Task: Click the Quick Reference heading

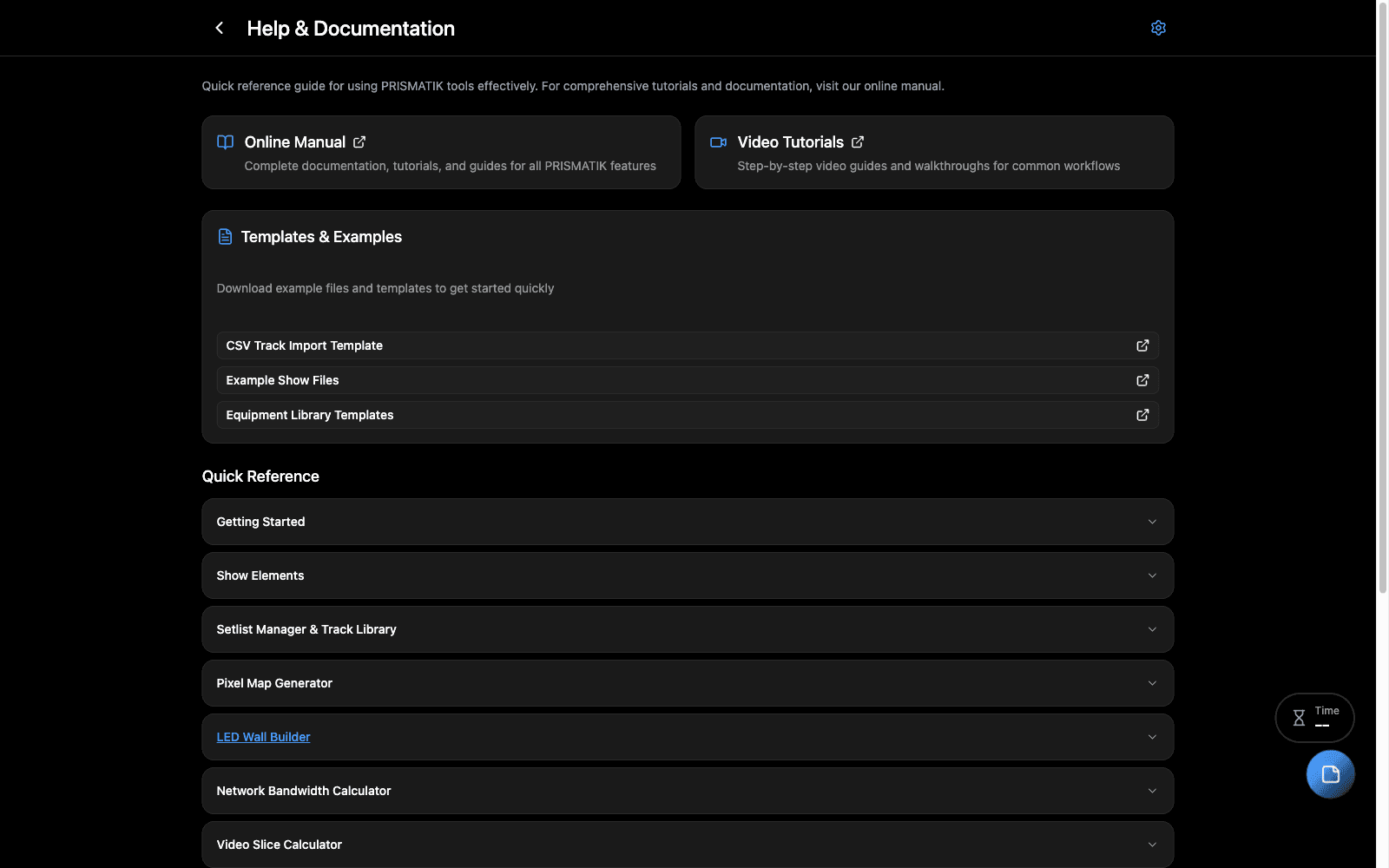Action: 260,477
